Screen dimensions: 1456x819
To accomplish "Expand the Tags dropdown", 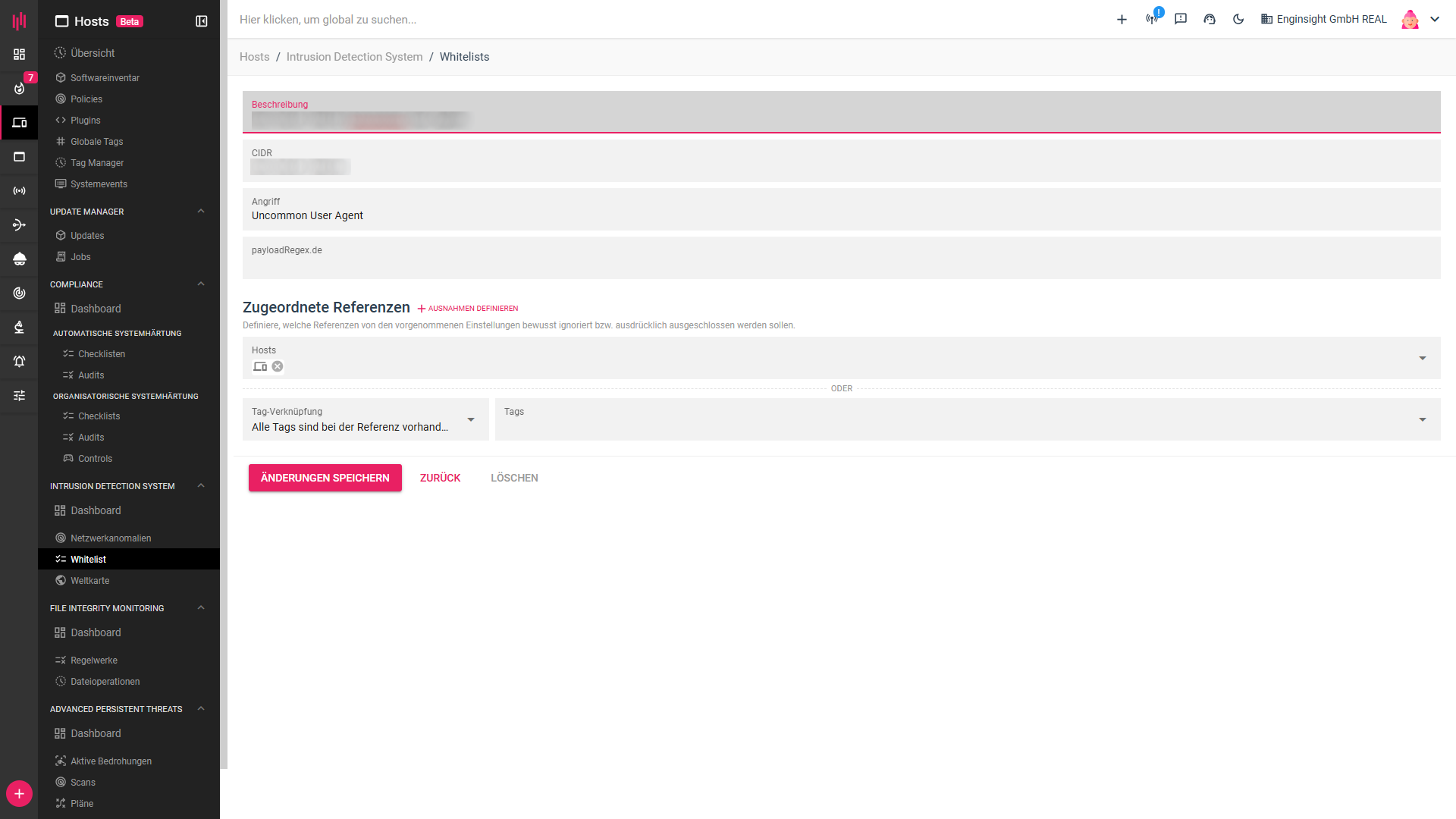I will coord(1422,419).
